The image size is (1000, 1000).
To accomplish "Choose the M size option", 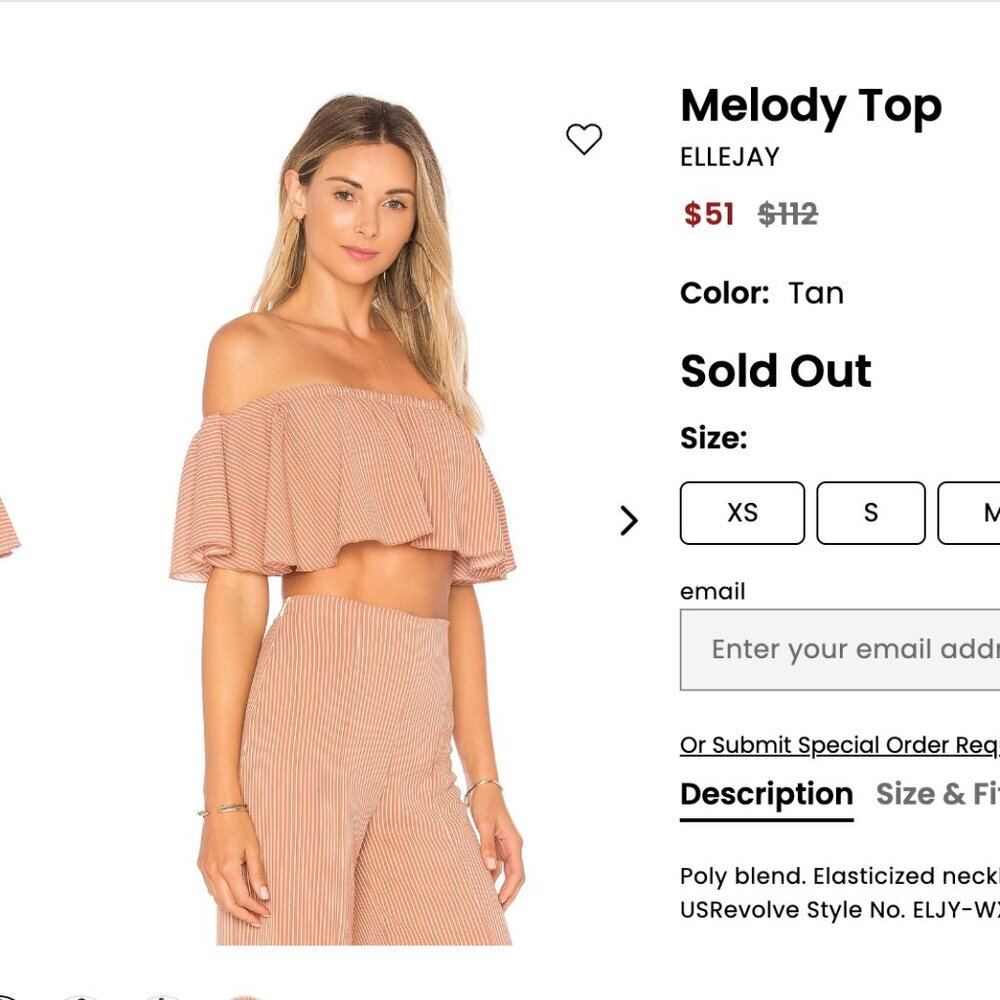I will [985, 513].
